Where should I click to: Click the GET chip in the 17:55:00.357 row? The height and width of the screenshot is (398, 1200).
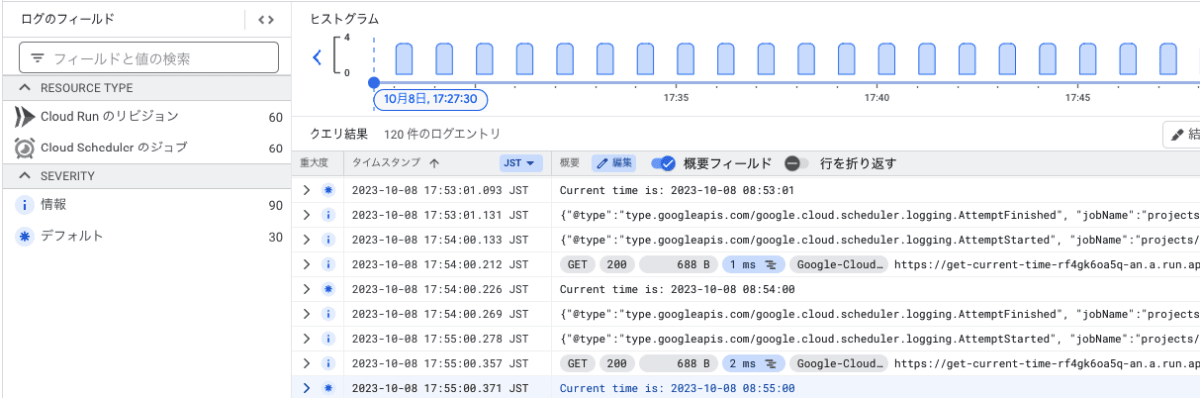point(577,363)
